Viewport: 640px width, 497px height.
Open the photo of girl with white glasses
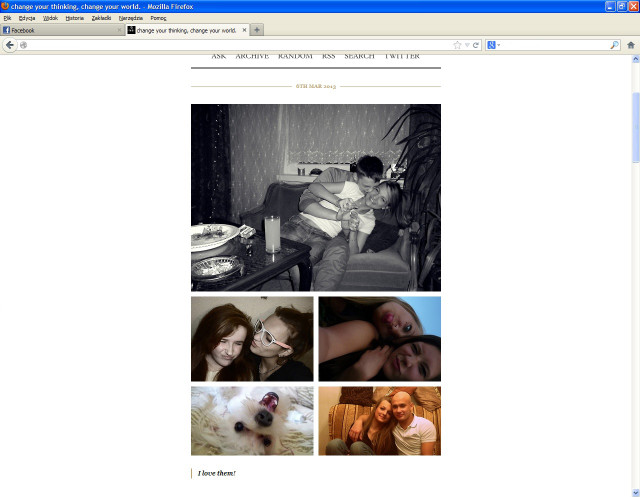pyautogui.click(x=252, y=339)
